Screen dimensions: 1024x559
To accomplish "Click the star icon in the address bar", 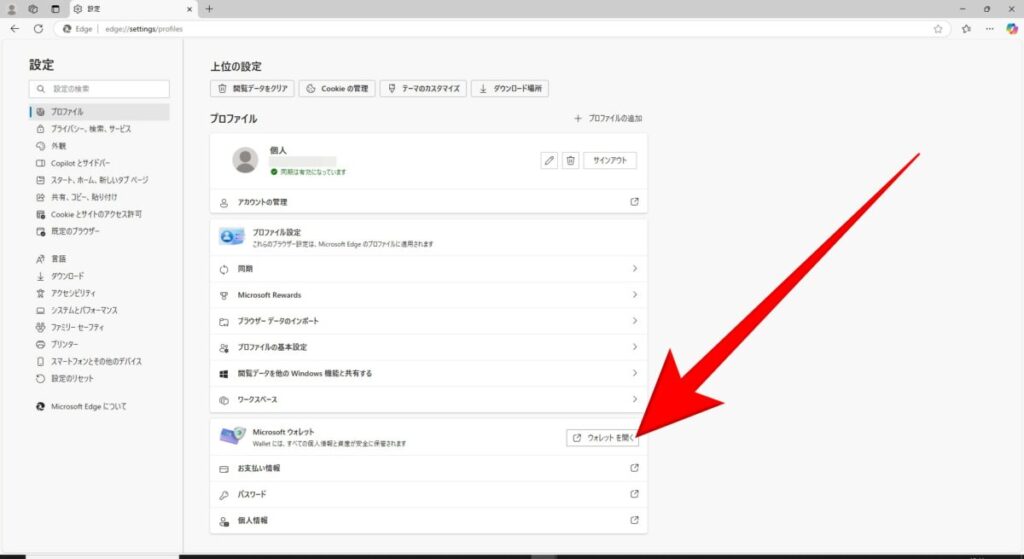I will click(x=938, y=29).
